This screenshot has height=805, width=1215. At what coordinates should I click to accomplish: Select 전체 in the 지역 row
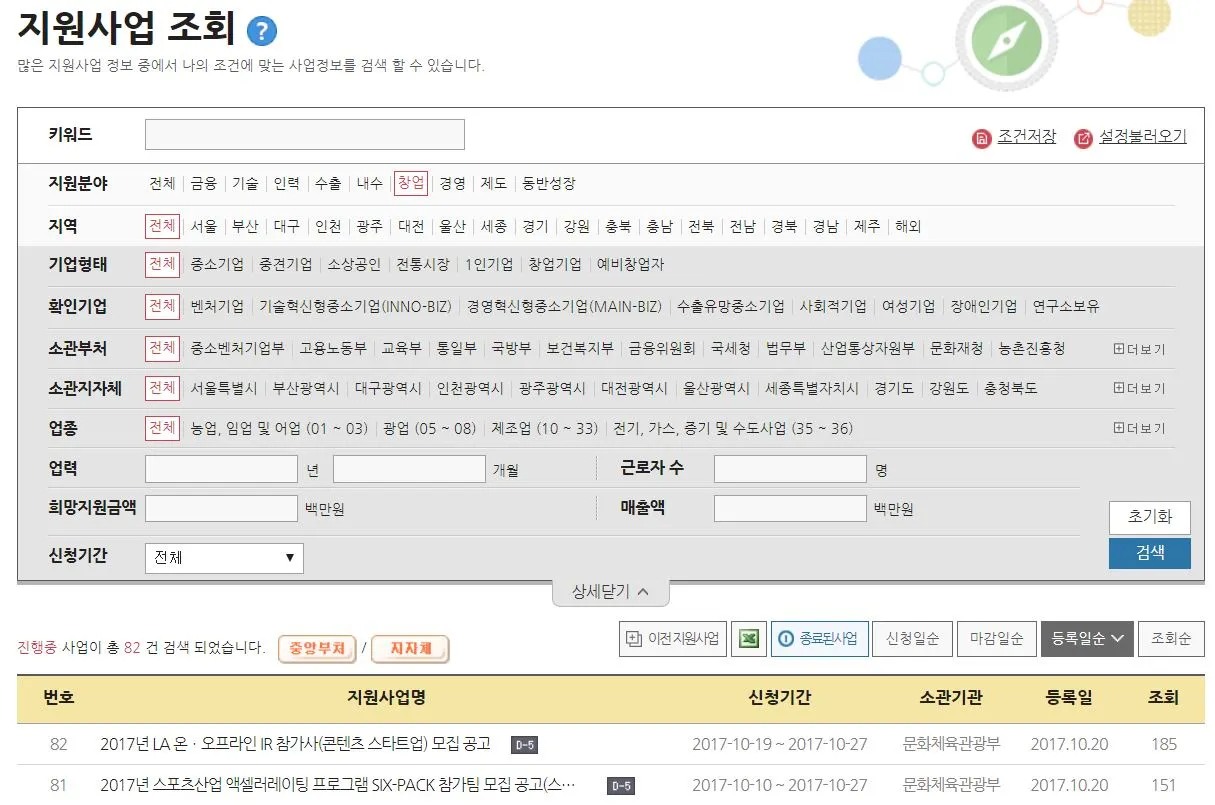click(x=162, y=226)
